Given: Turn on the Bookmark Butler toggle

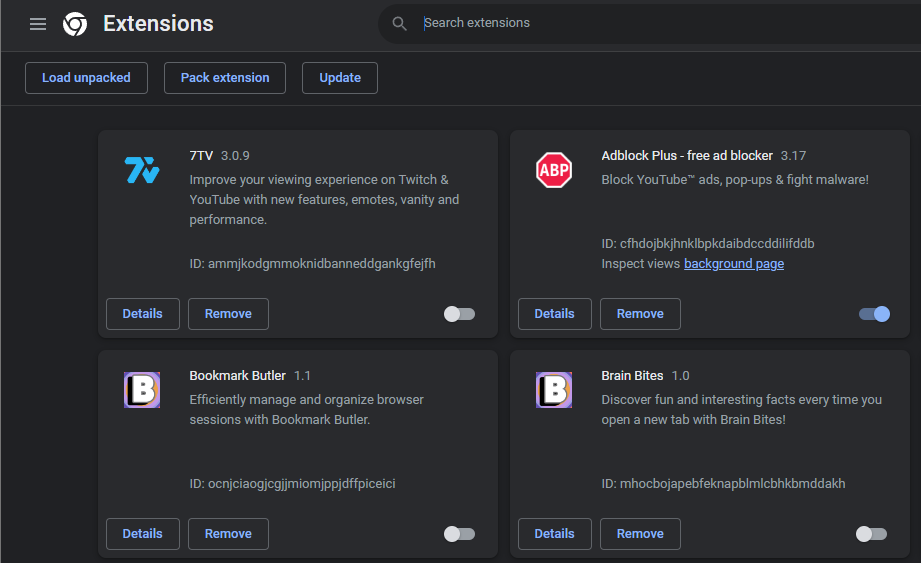Looking at the screenshot, I should (459, 534).
